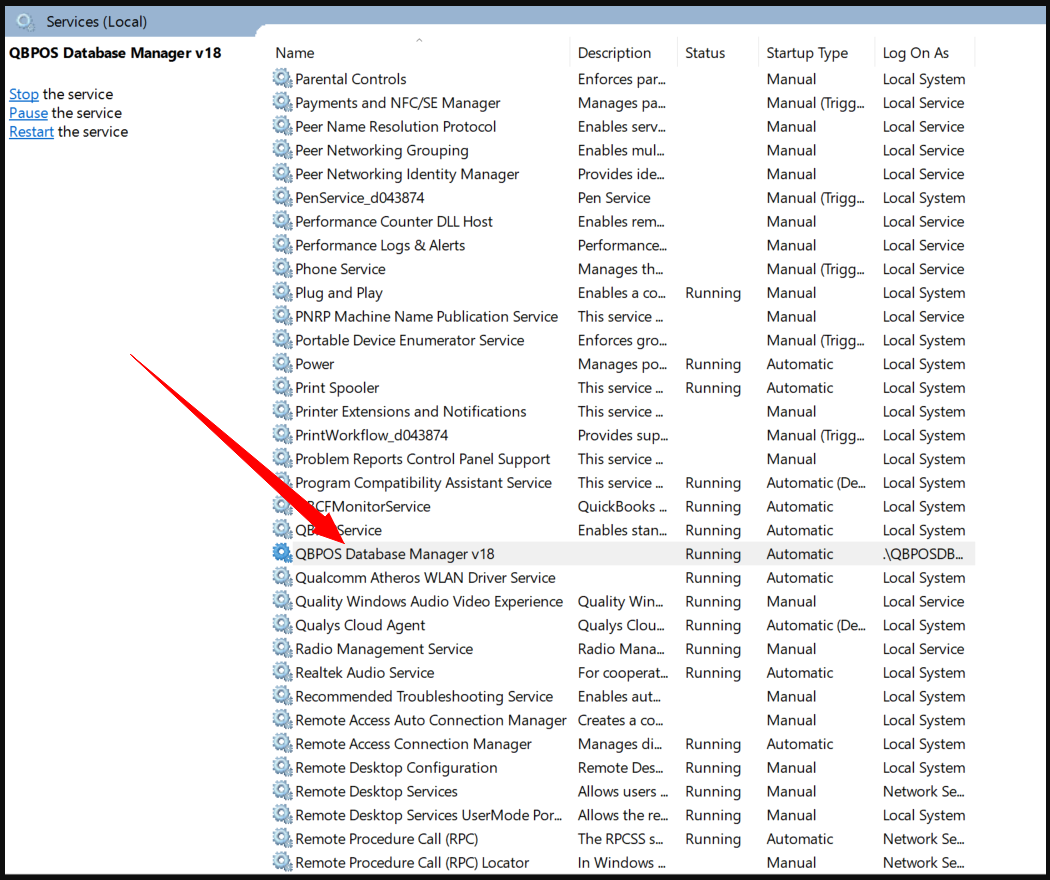
Task: Sort by the Startup Type column header
Action: (806, 53)
